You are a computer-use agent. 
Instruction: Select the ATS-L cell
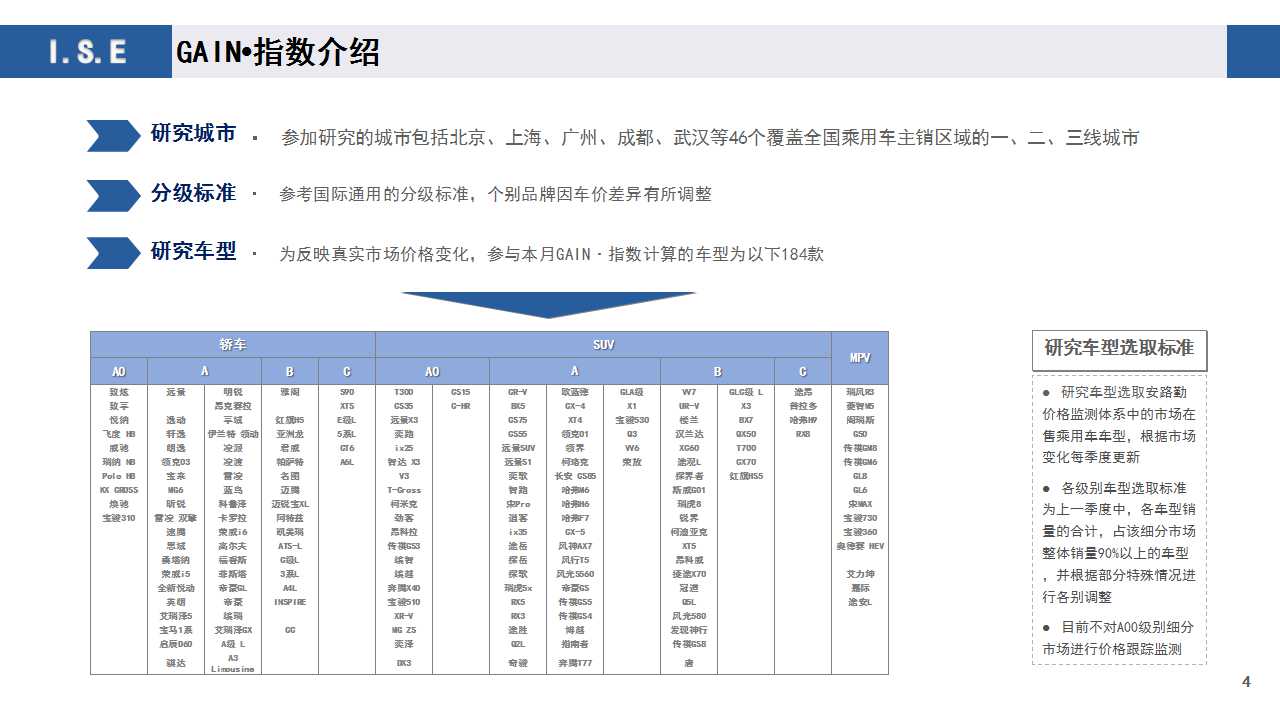coord(290,547)
